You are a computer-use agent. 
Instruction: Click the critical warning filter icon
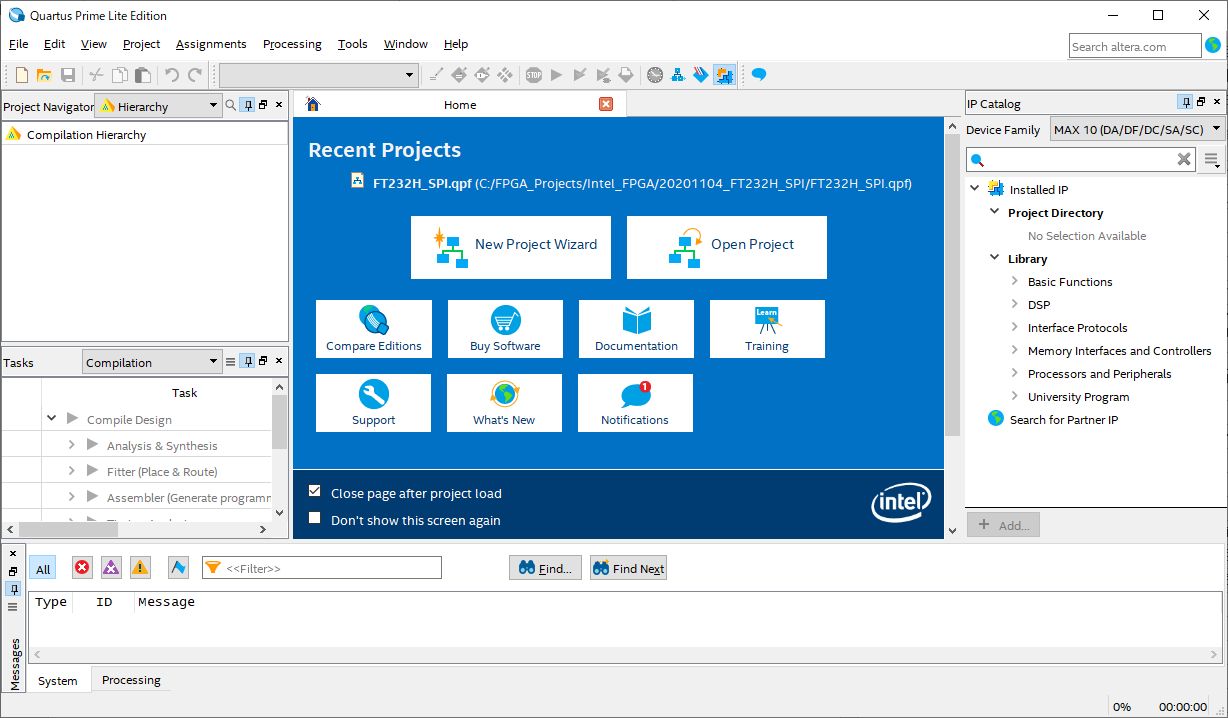tap(111, 568)
